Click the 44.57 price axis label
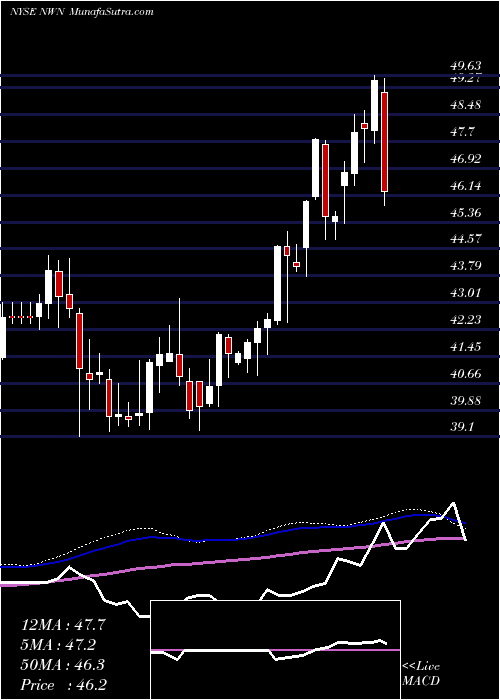 point(465,238)
